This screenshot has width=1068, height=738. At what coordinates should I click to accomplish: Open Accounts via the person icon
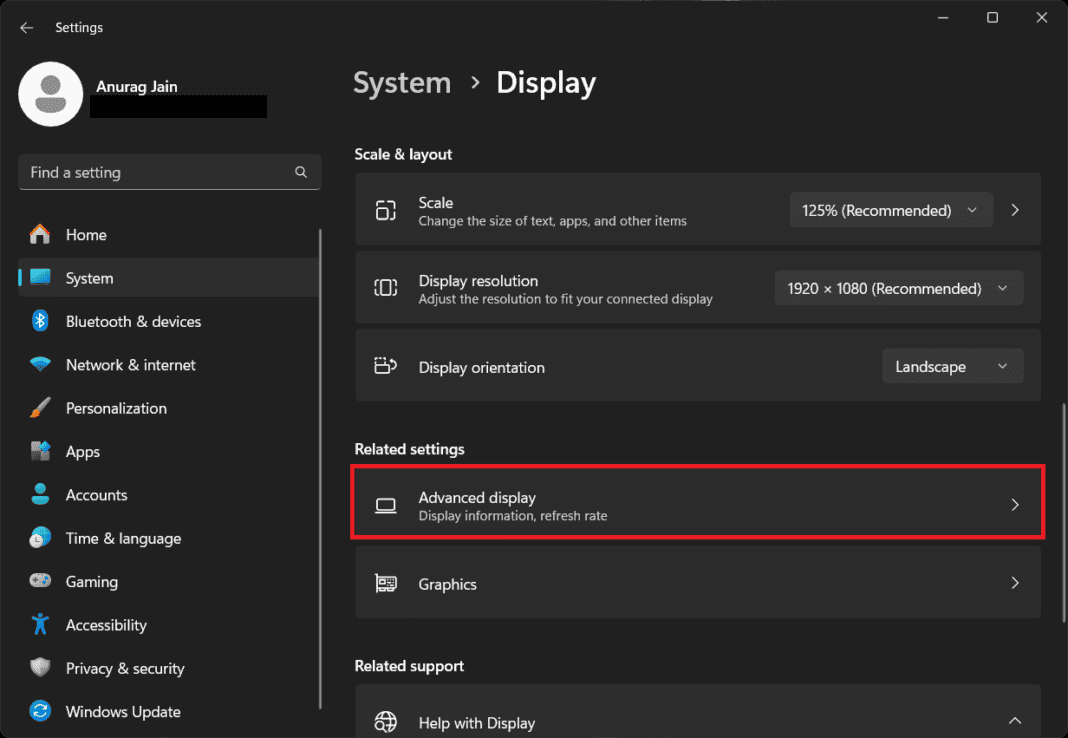point(40,494)
